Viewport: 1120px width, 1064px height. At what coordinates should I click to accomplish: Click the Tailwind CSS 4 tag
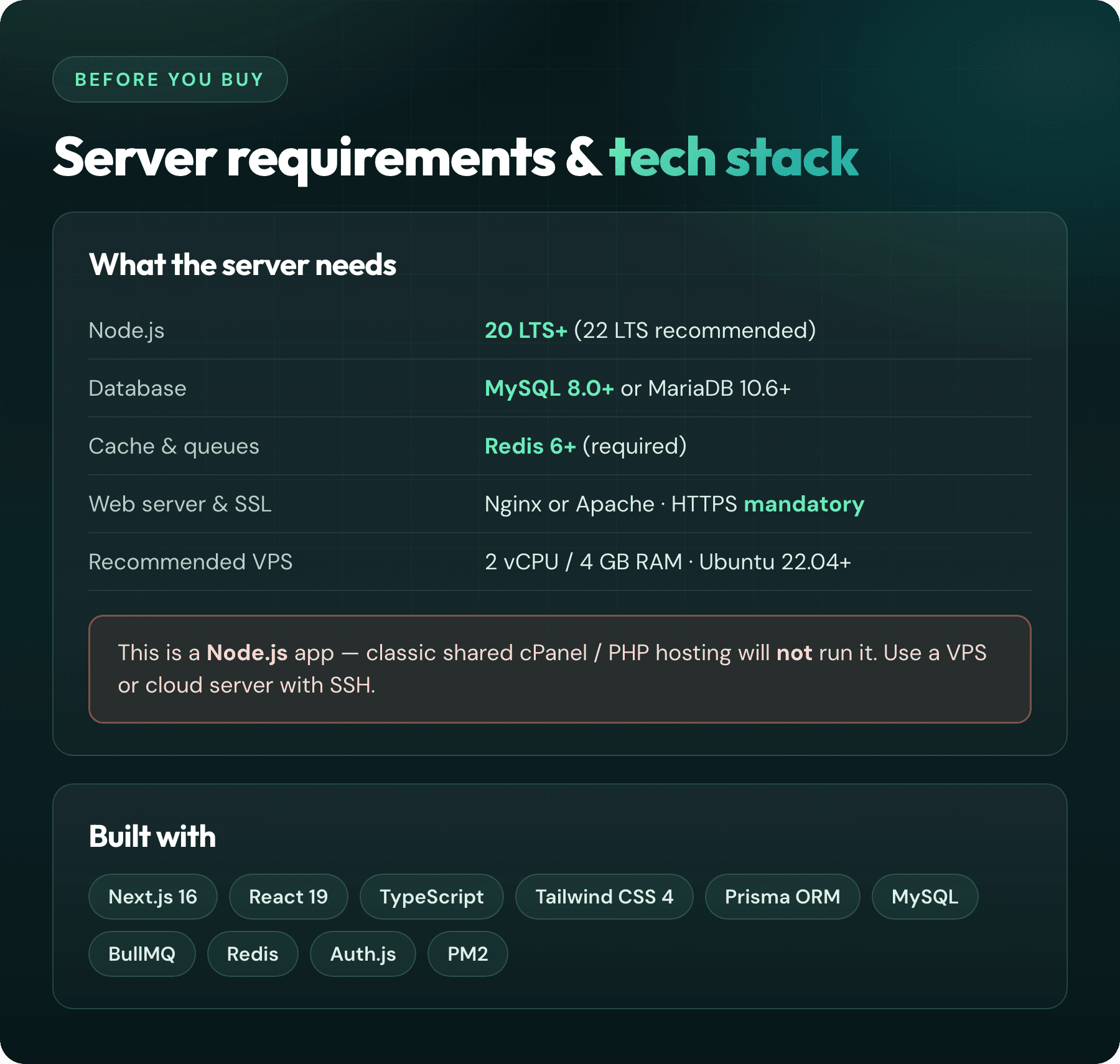point(604,897)
